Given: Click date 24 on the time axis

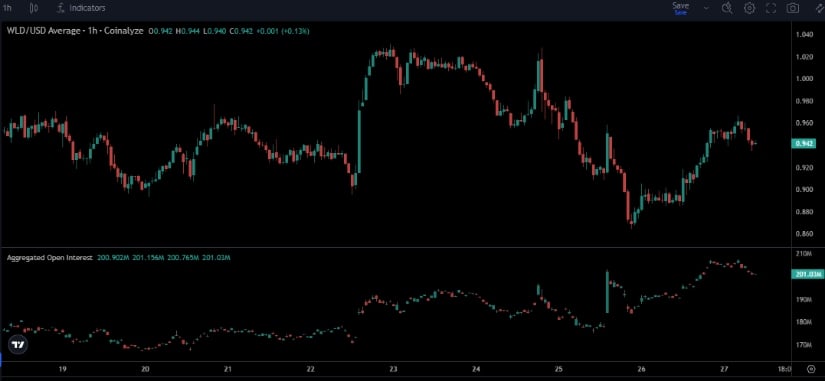Looking at the screenshot, I should (x=476, y=369).
